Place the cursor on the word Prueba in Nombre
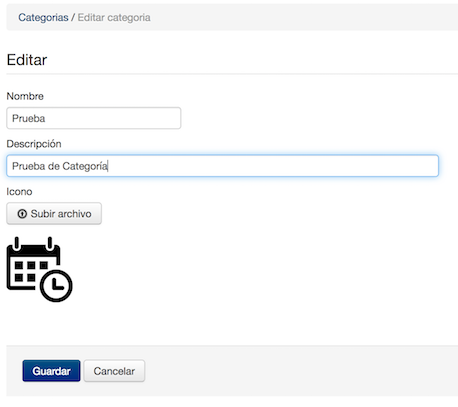 coord(29,118)
